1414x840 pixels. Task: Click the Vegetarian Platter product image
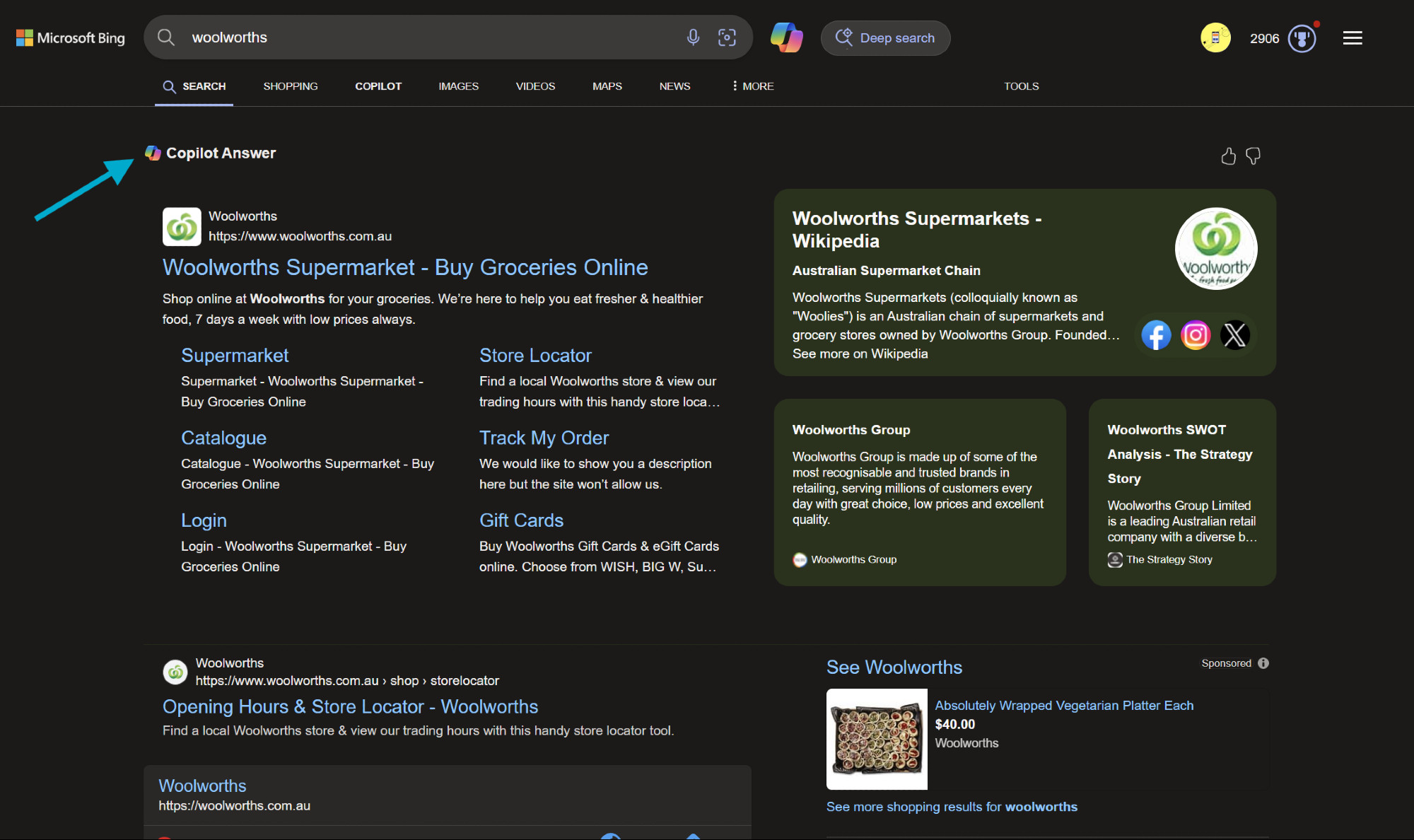click(877, 739)
